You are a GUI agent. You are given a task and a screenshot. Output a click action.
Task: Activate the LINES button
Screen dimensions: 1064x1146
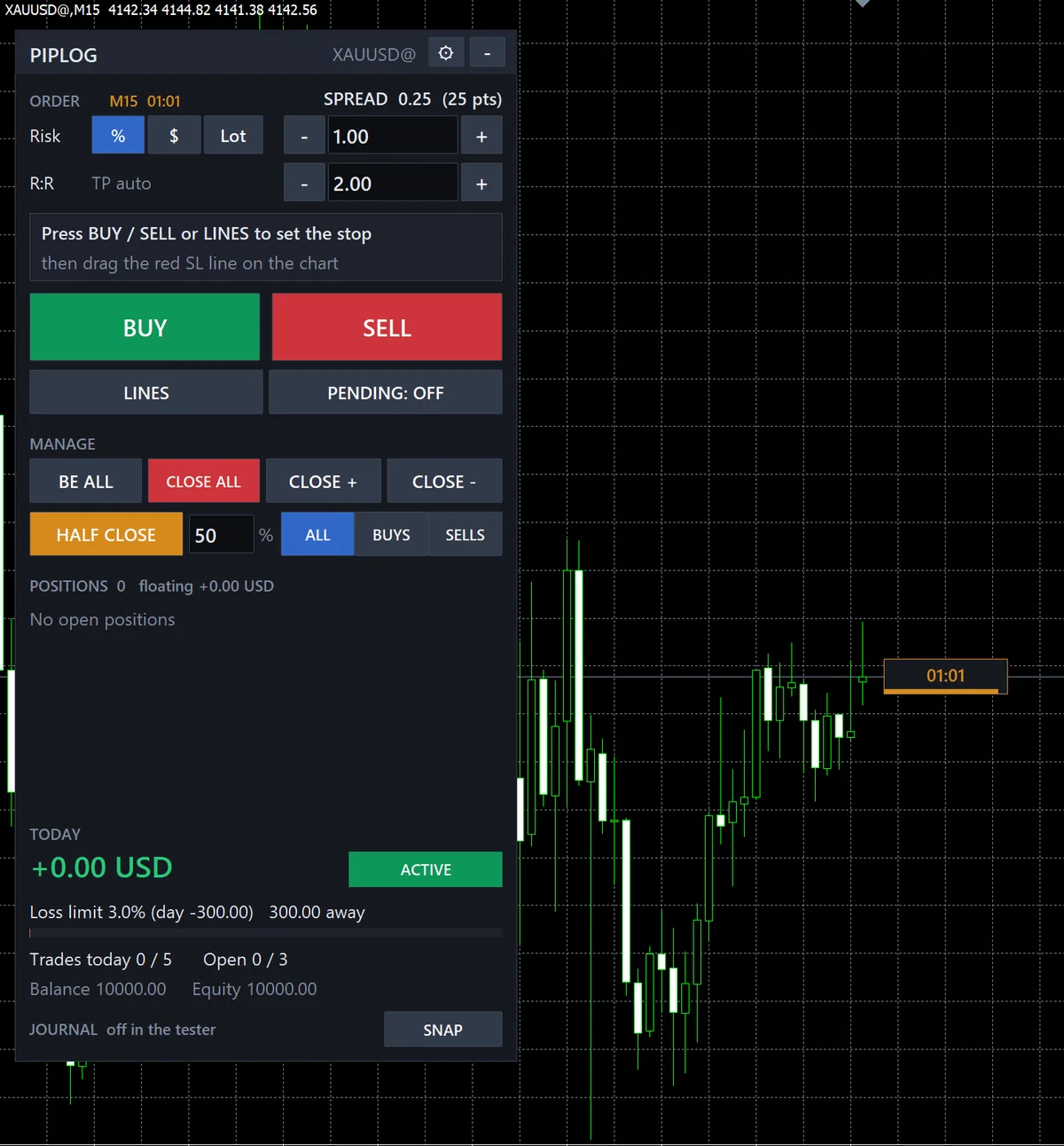(x=146, y=392)
